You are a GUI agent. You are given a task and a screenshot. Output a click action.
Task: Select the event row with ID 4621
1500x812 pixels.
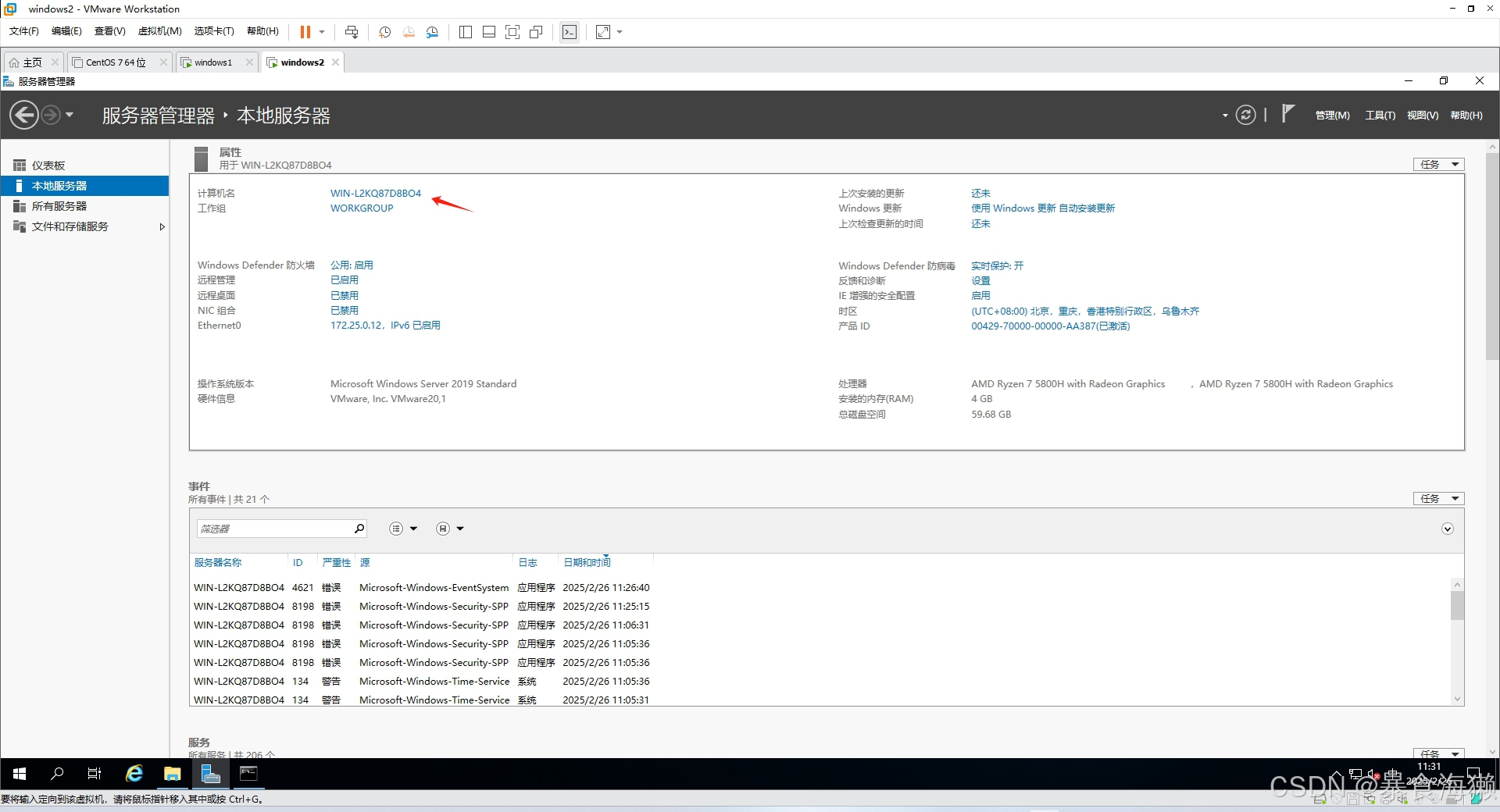(x=422, y=588)
